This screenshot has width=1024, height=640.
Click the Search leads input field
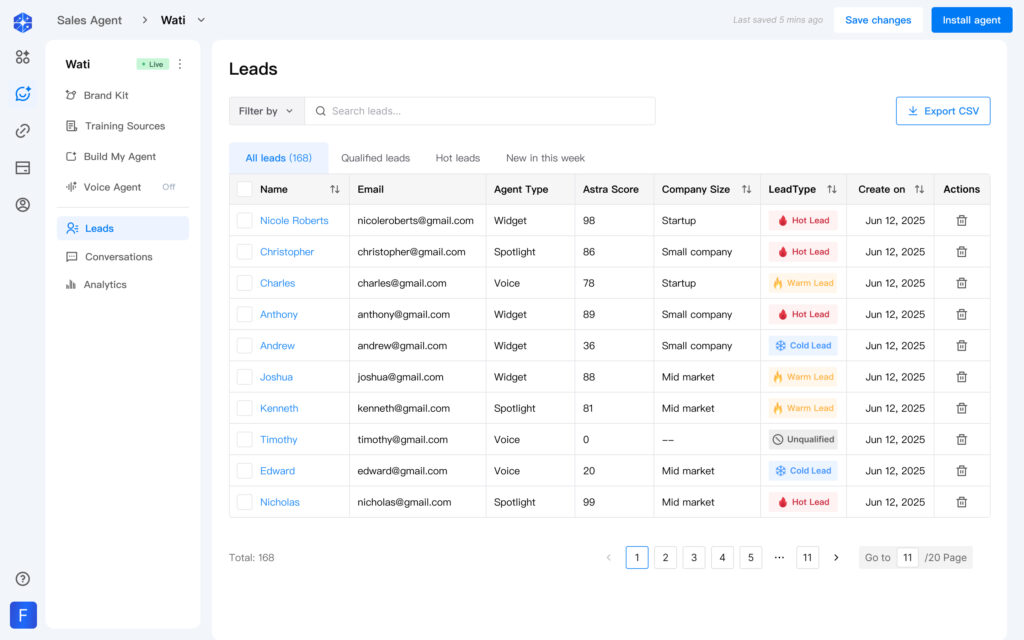480,111
